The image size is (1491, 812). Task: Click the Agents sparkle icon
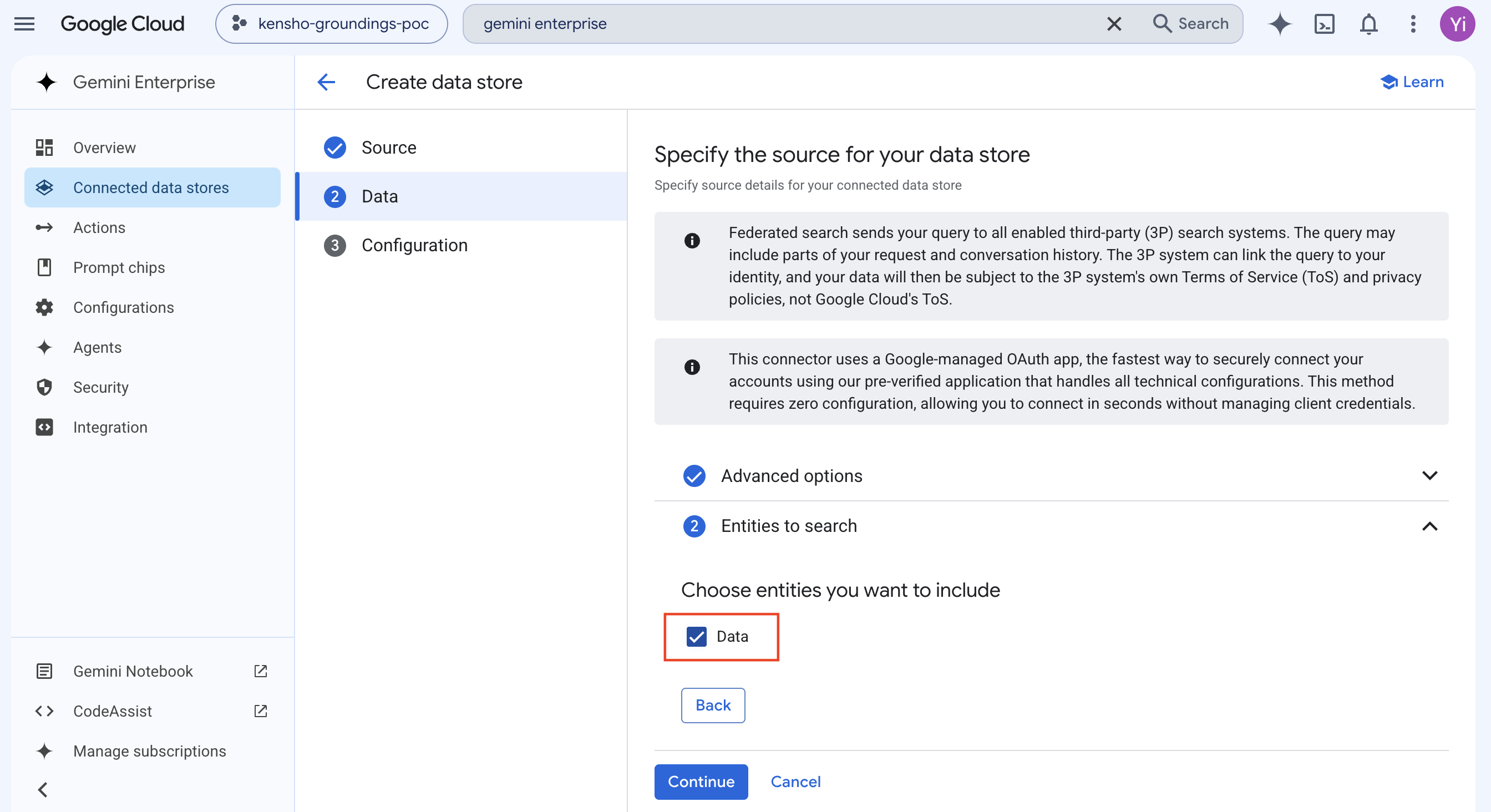pos(44,347)
